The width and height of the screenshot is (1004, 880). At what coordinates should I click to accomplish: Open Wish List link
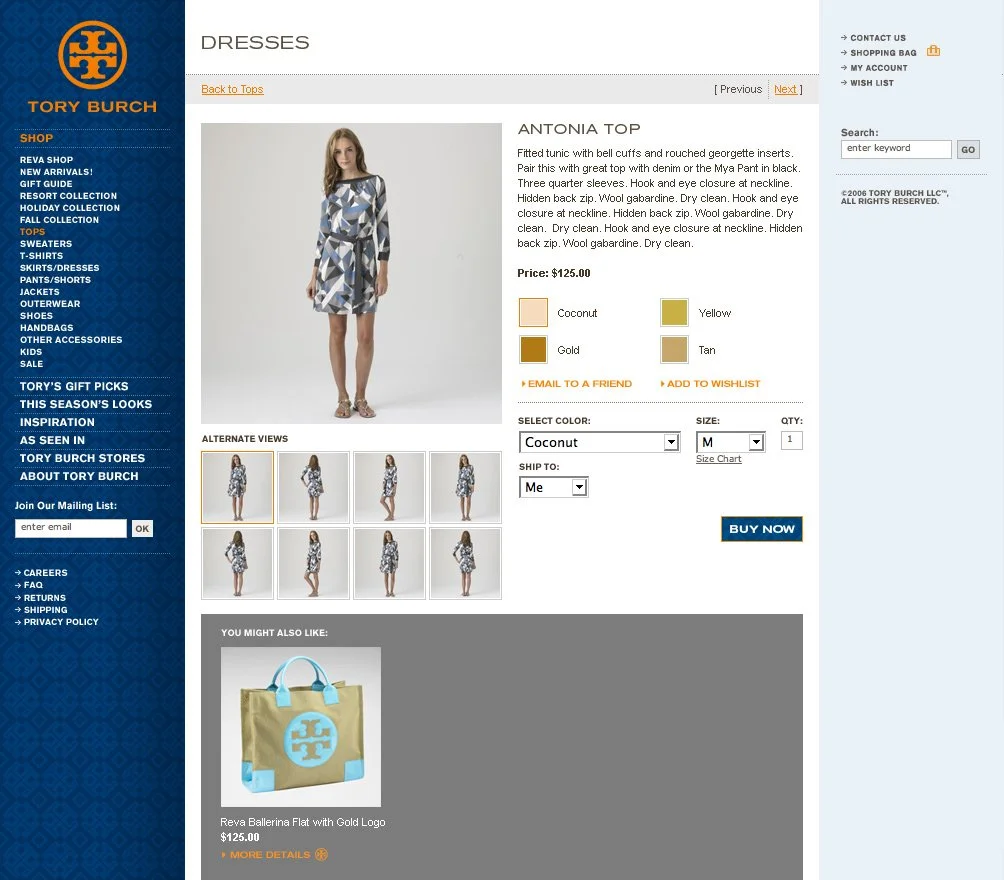871,83
